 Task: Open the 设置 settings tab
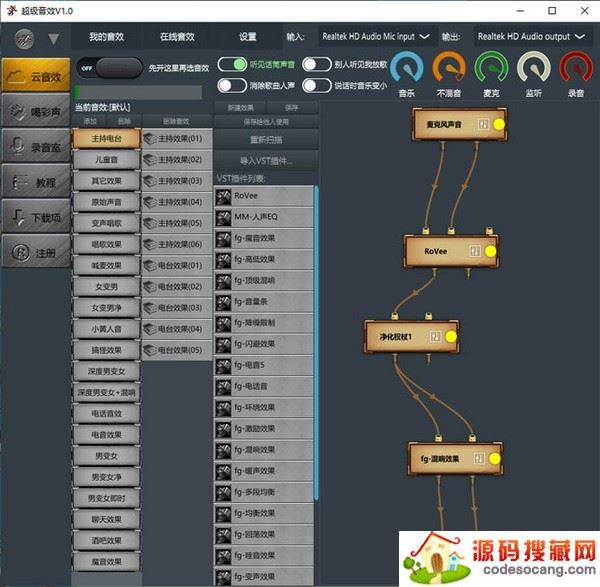[x=247, y=36]
